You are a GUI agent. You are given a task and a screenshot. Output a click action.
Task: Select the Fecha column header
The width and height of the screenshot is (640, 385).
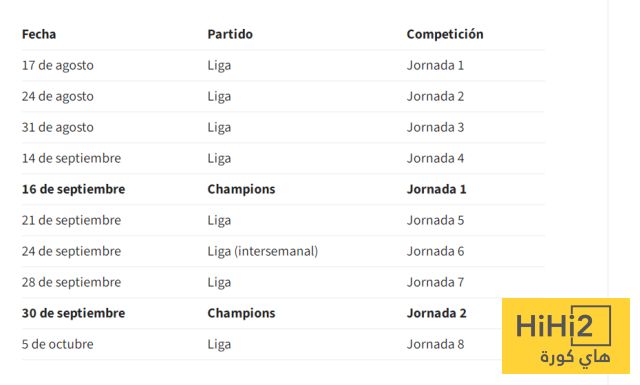click(39, 34)
